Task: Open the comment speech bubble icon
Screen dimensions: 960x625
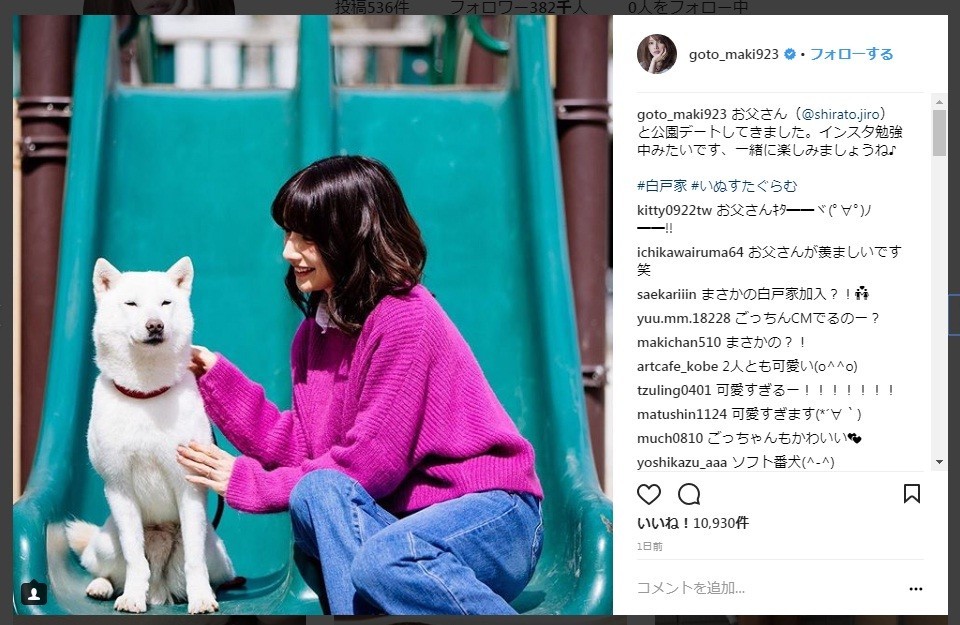Action: (x=689, y=494)
